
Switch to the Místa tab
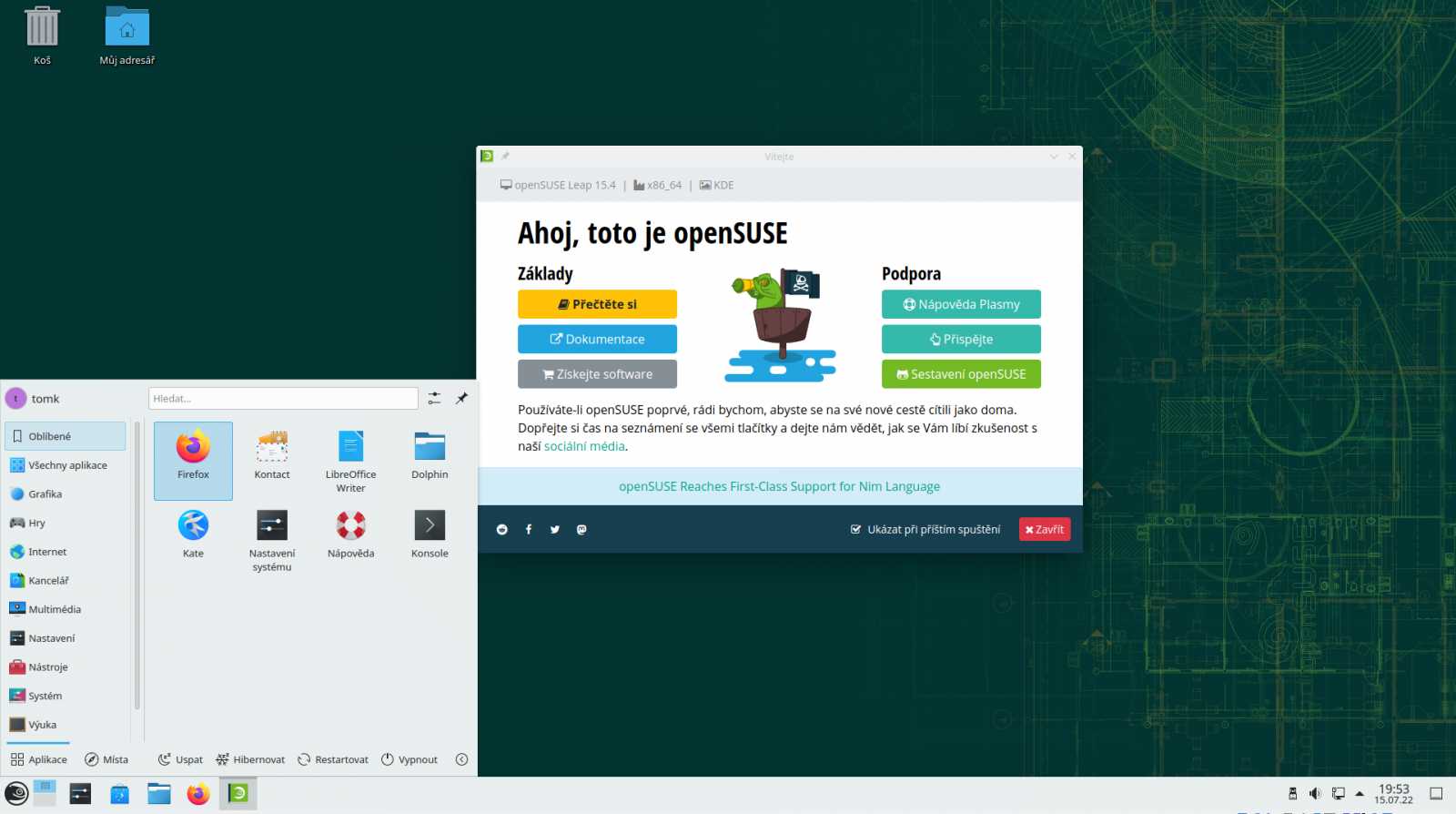[x=106, y=759]
